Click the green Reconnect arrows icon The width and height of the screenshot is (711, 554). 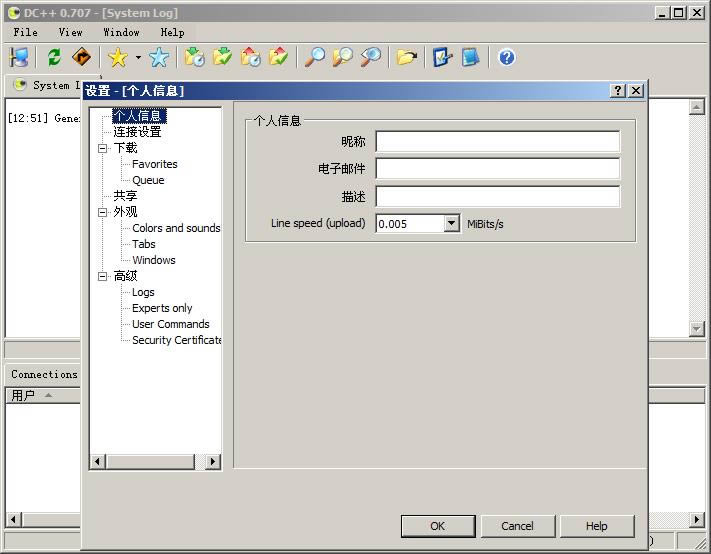pyautogui.click(x=54, y=58)
